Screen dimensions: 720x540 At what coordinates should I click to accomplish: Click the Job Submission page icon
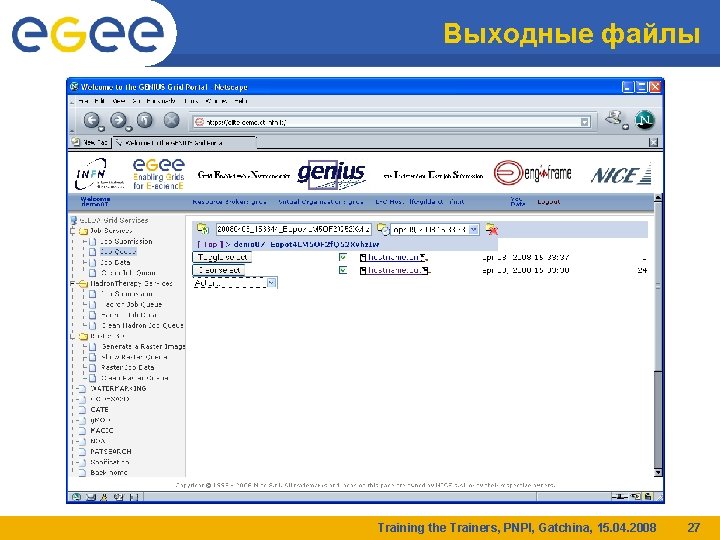coord(92,242)
